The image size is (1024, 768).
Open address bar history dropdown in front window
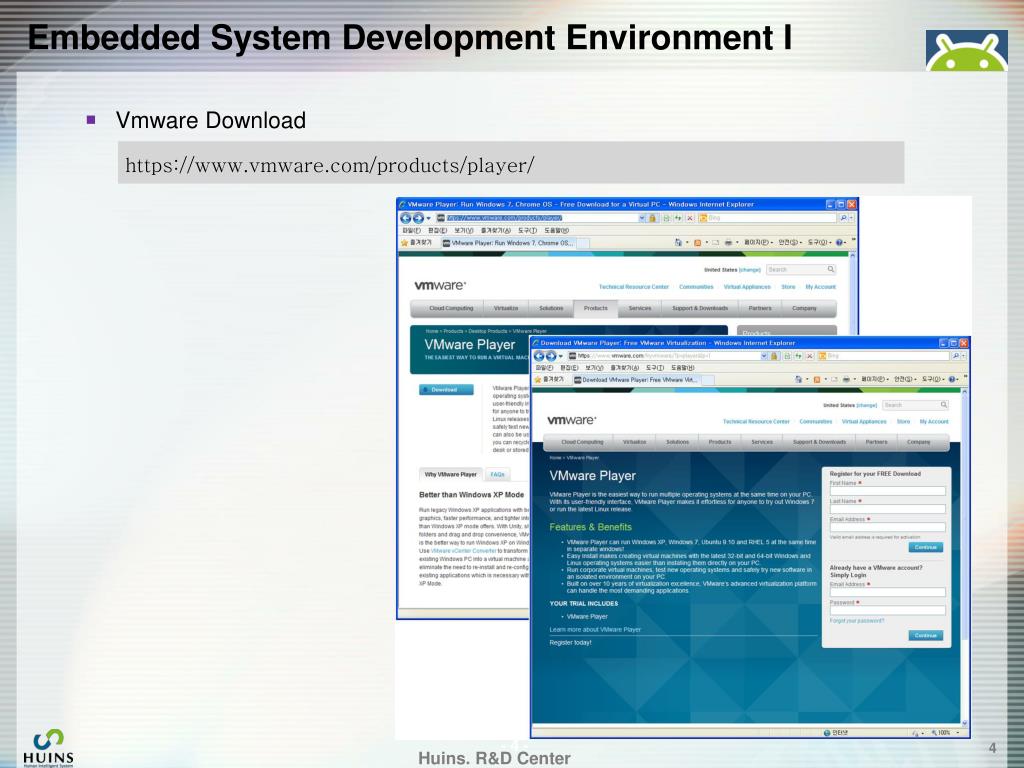[765, 356]
